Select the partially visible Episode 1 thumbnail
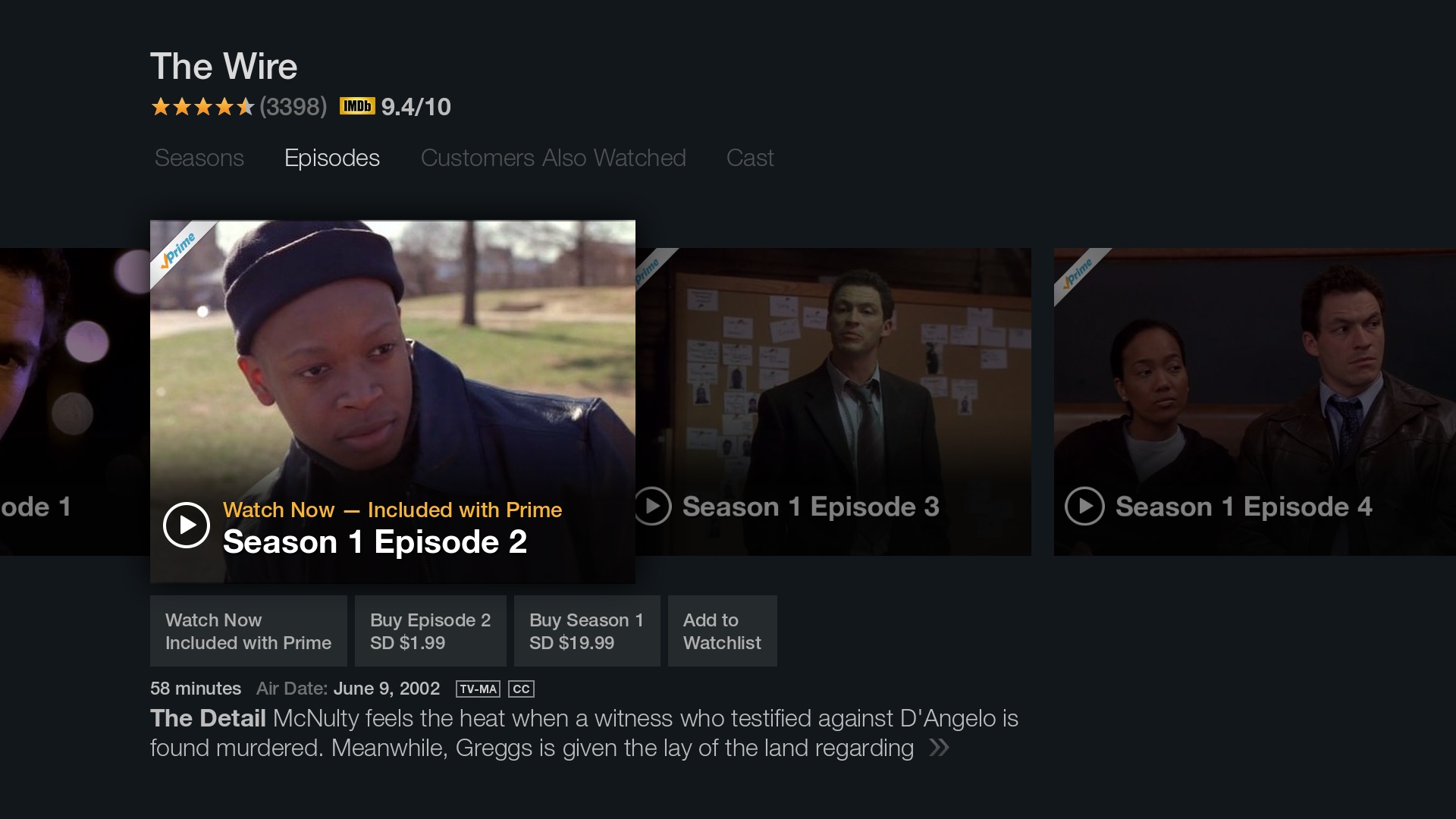This screenshot has height=819, width=1456. pos(74,402)
